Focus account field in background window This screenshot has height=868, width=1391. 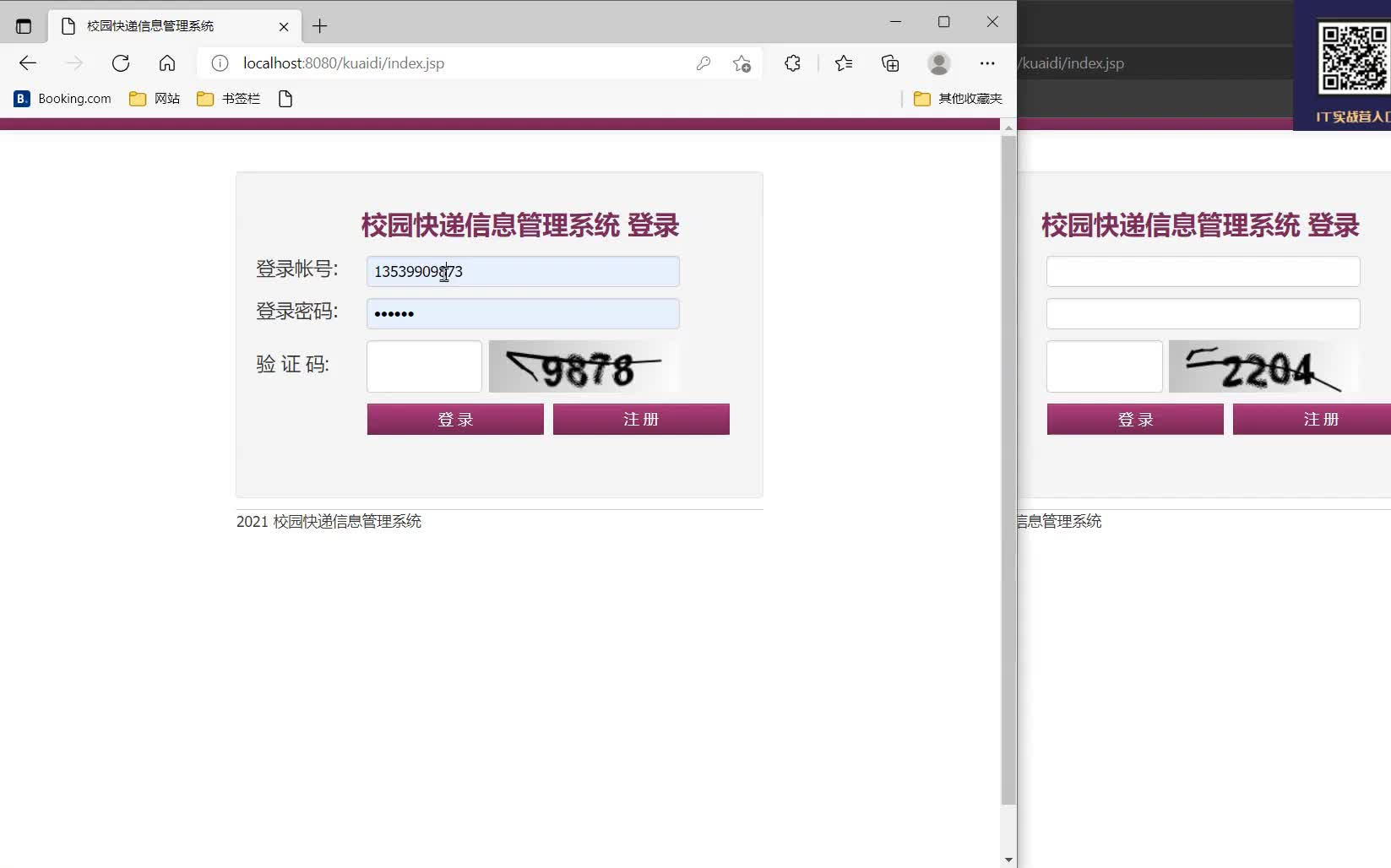click(1204, 271)
